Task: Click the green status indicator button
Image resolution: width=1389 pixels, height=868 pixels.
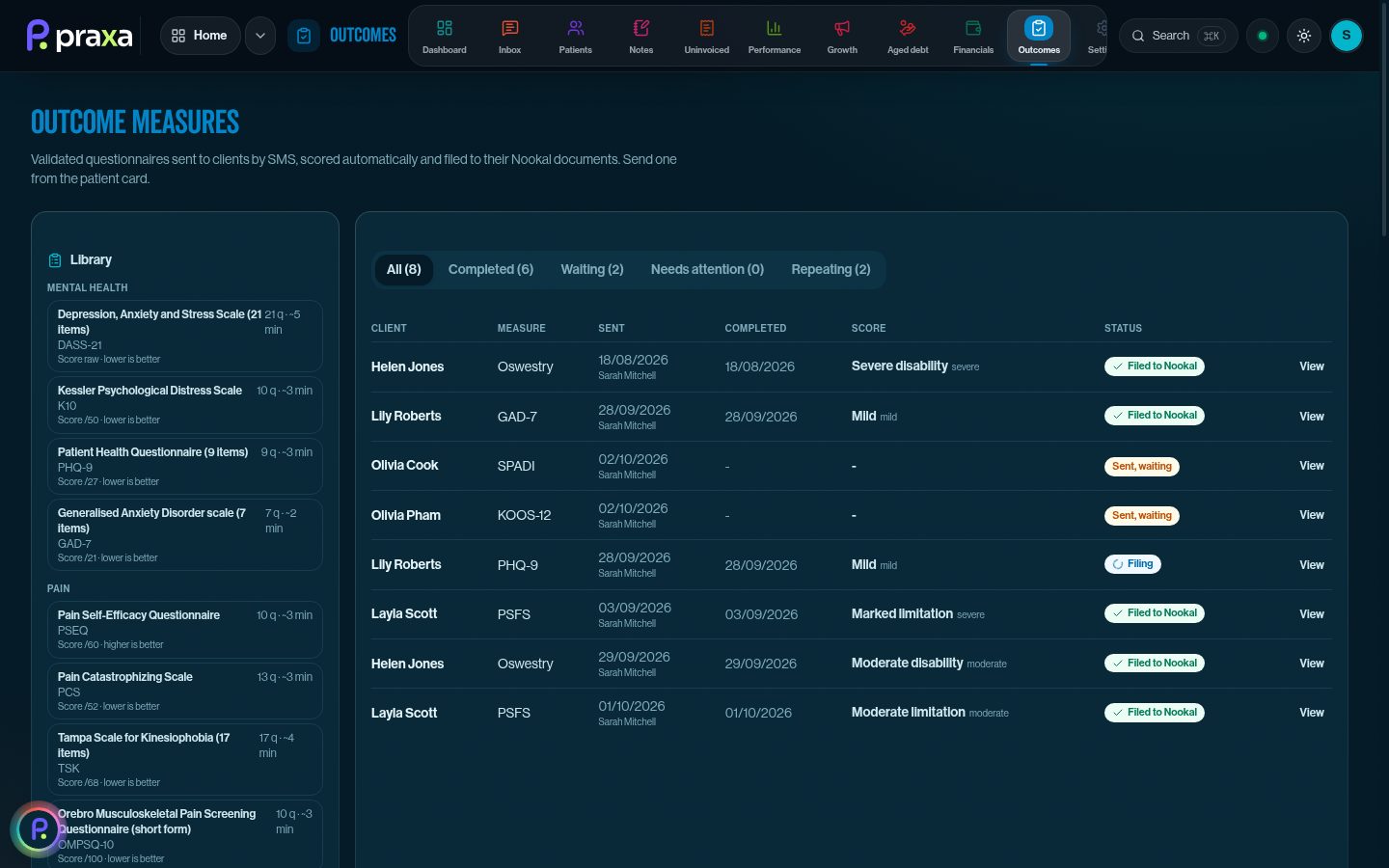Action: coord(1262,36)
